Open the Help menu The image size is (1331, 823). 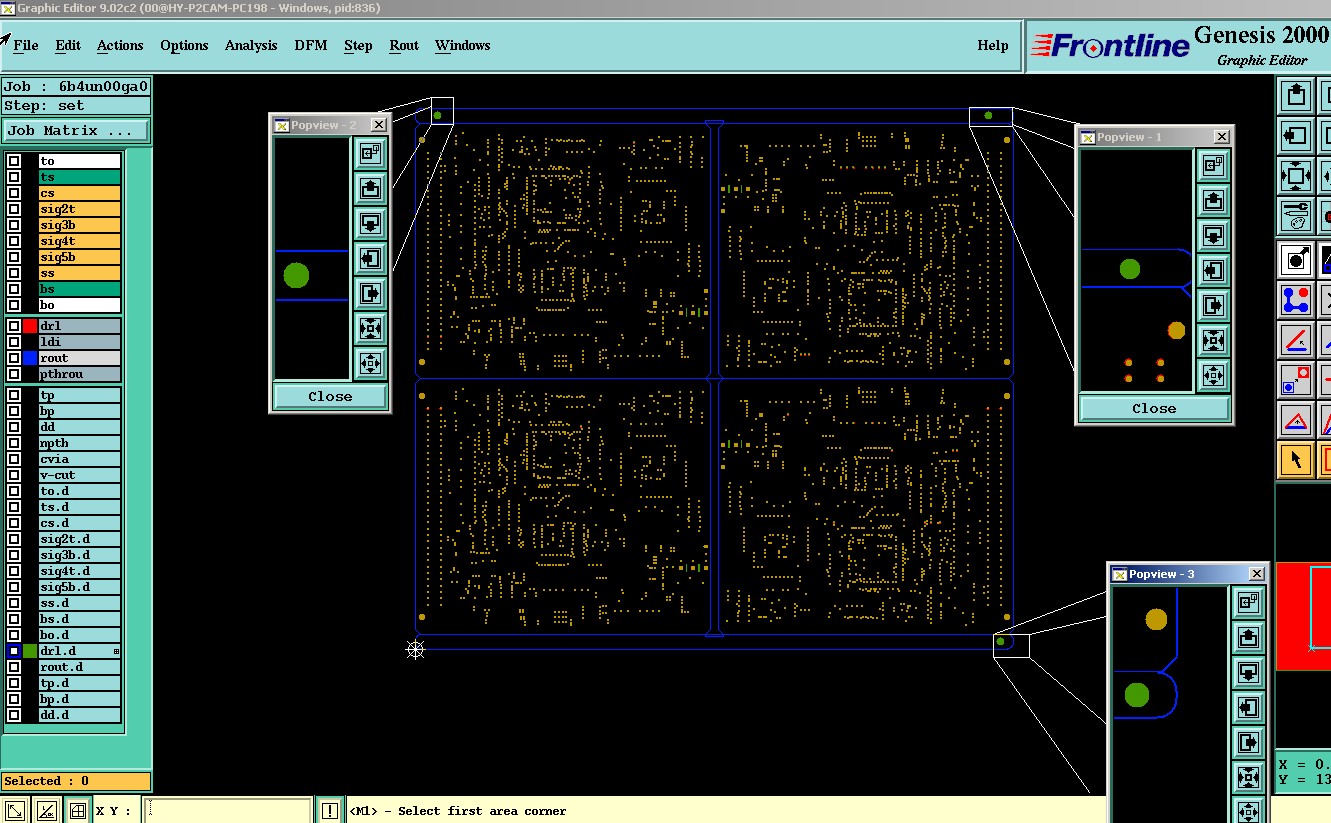click(x=993, y=45)
